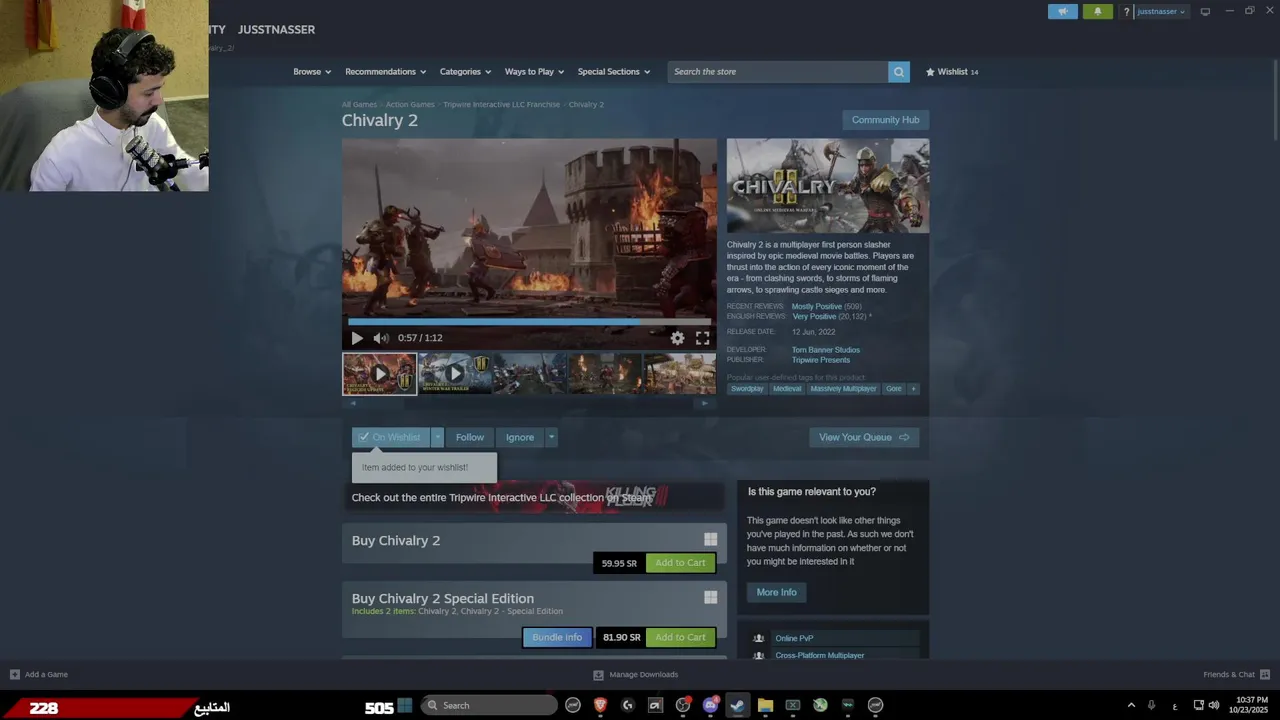Expand the jusstnasser account dropdown

pyautogui.click(x=1161, y=12)
